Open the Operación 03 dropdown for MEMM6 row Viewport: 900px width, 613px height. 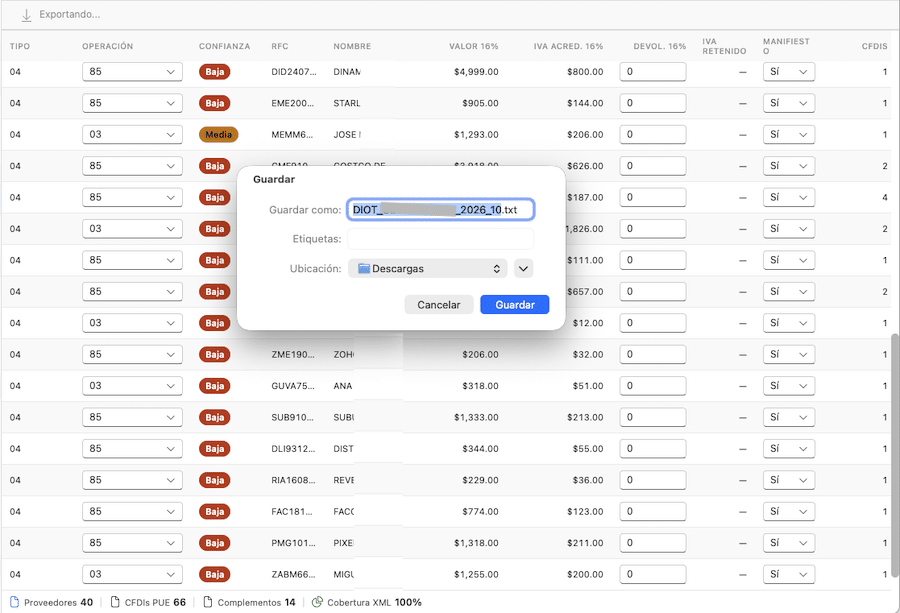pos(132,134)
